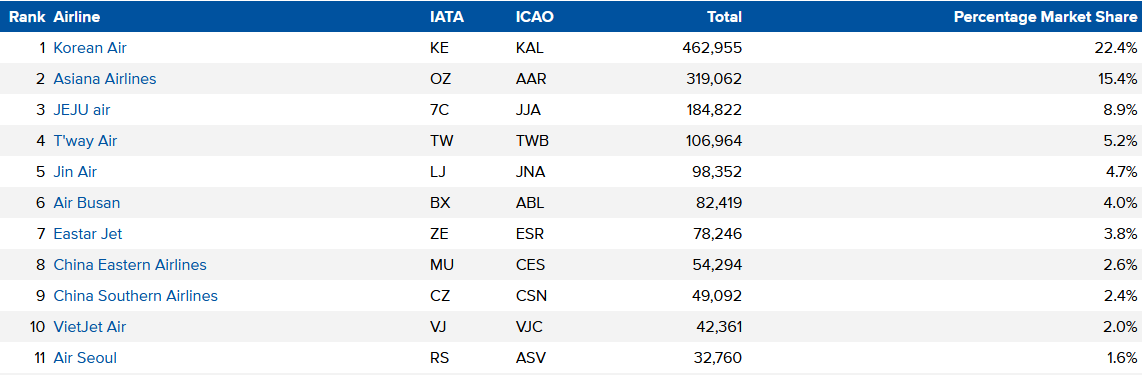Select the Jin Air link
Screen dimensions: 1143x375
coord(75,172)
